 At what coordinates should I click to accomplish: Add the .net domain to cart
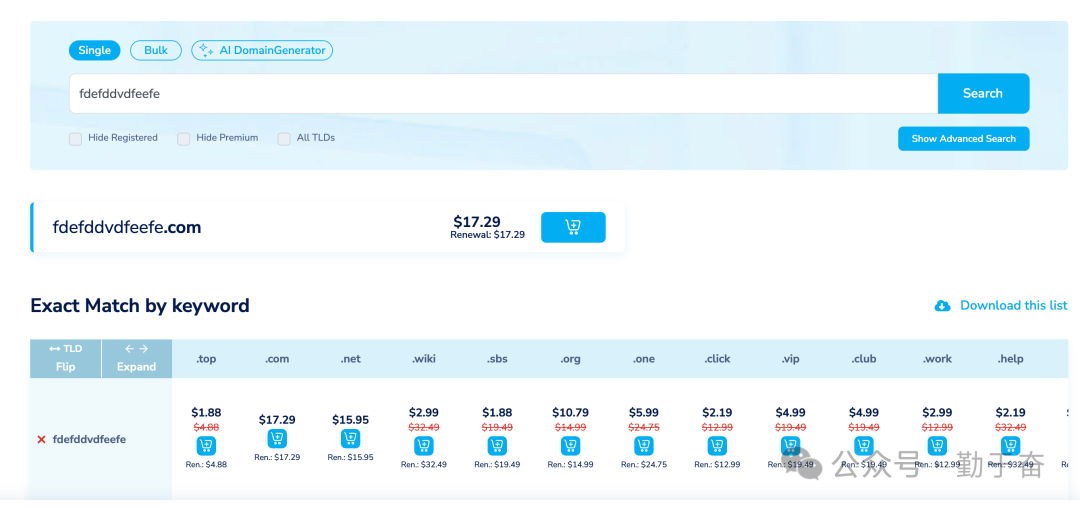click(350, 438)
